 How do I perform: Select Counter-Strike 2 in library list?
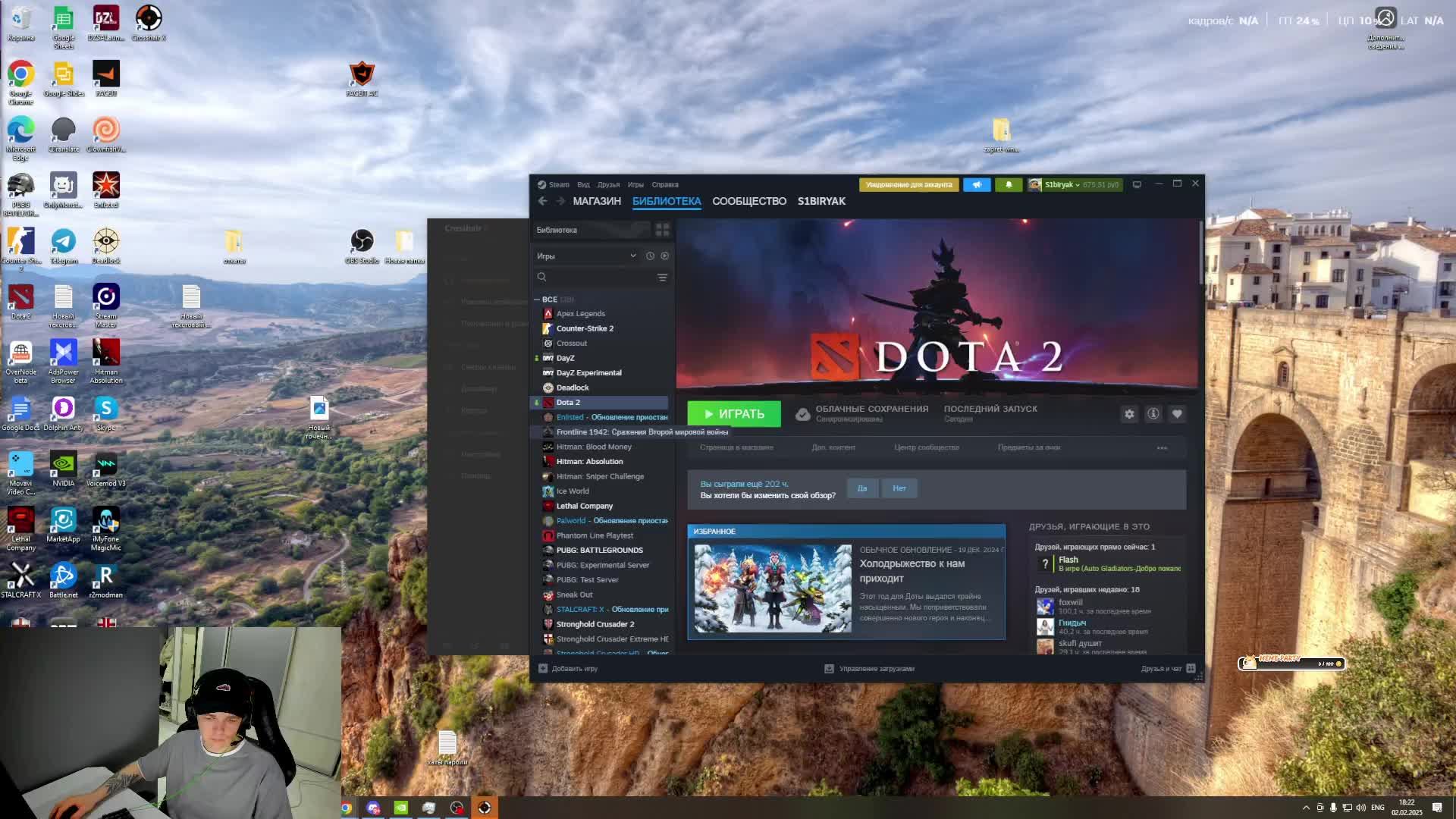click(585, 328)
